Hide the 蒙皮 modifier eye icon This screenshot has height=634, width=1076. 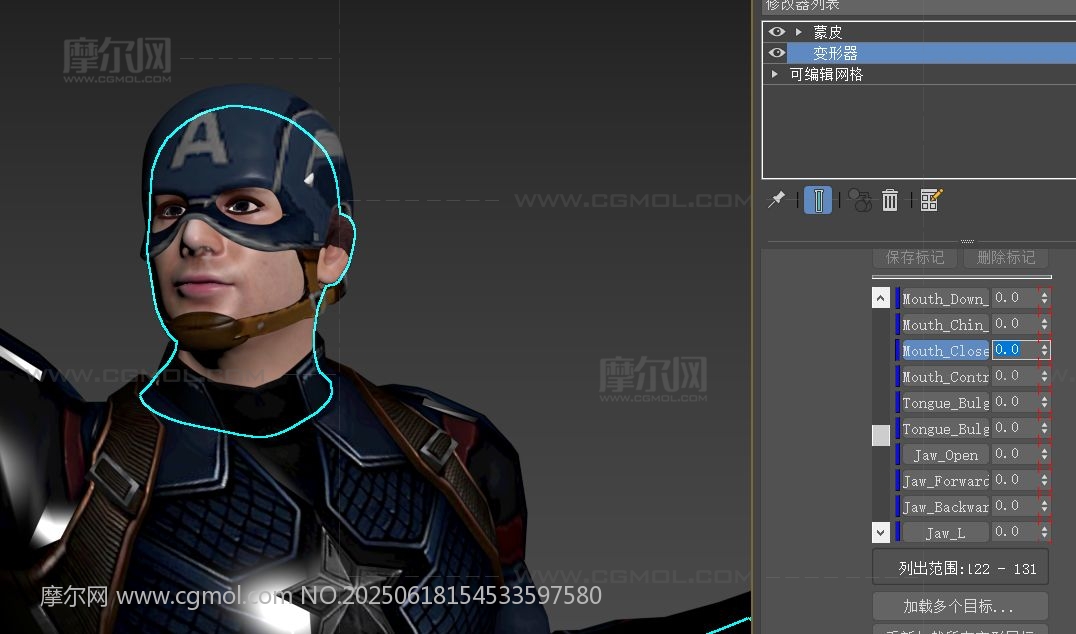tap(776, 32)
